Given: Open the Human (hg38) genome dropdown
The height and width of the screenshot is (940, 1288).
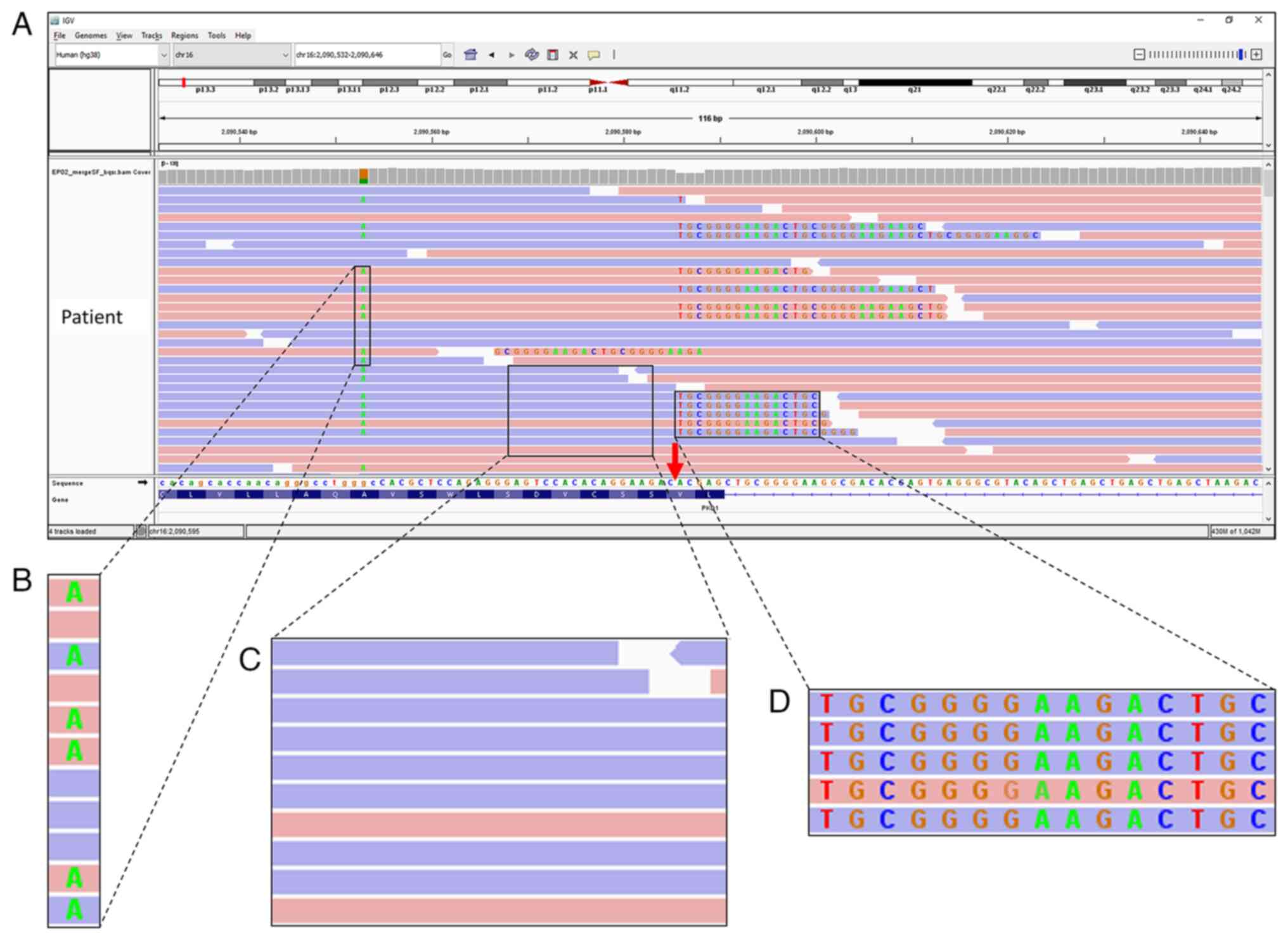Looking at the screenshot, I should [164, 55].
